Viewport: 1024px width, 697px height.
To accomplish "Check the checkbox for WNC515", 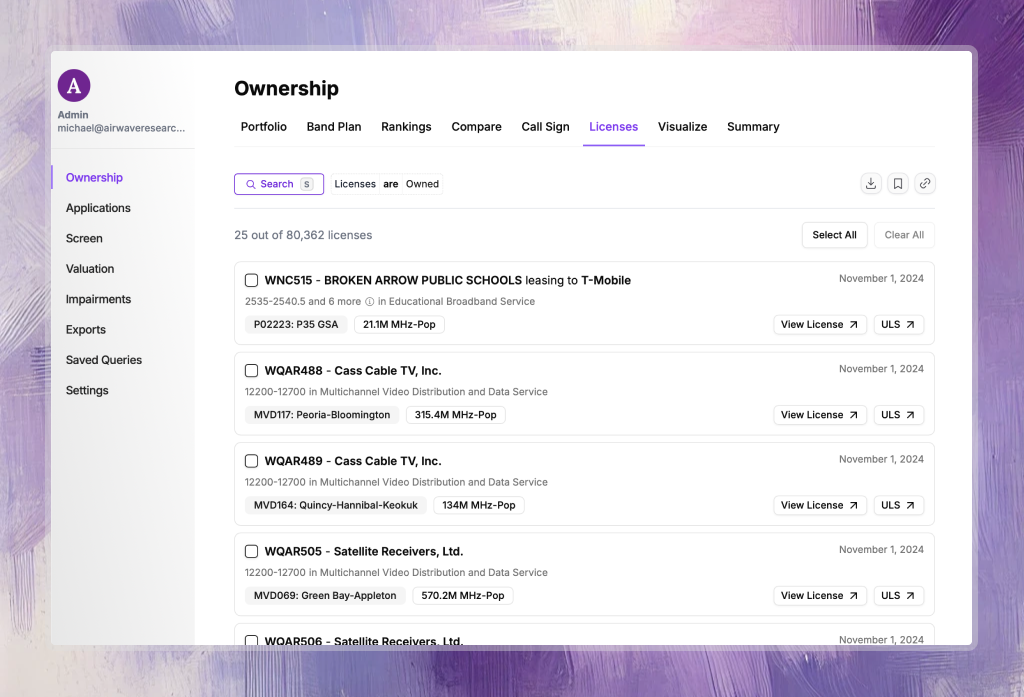I will click(x=251, y=280).
